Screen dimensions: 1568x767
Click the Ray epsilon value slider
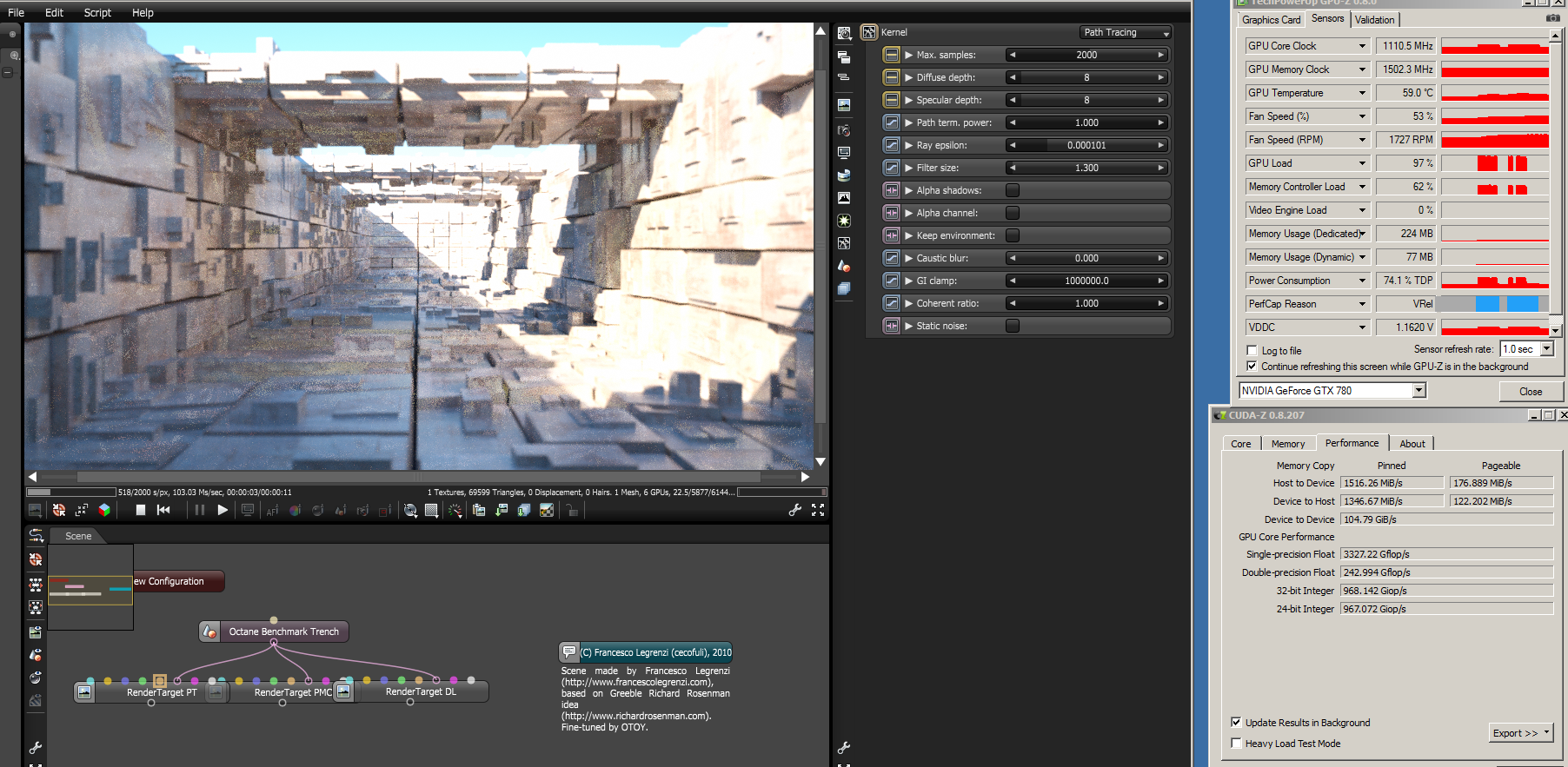(x=1086, y=145)
